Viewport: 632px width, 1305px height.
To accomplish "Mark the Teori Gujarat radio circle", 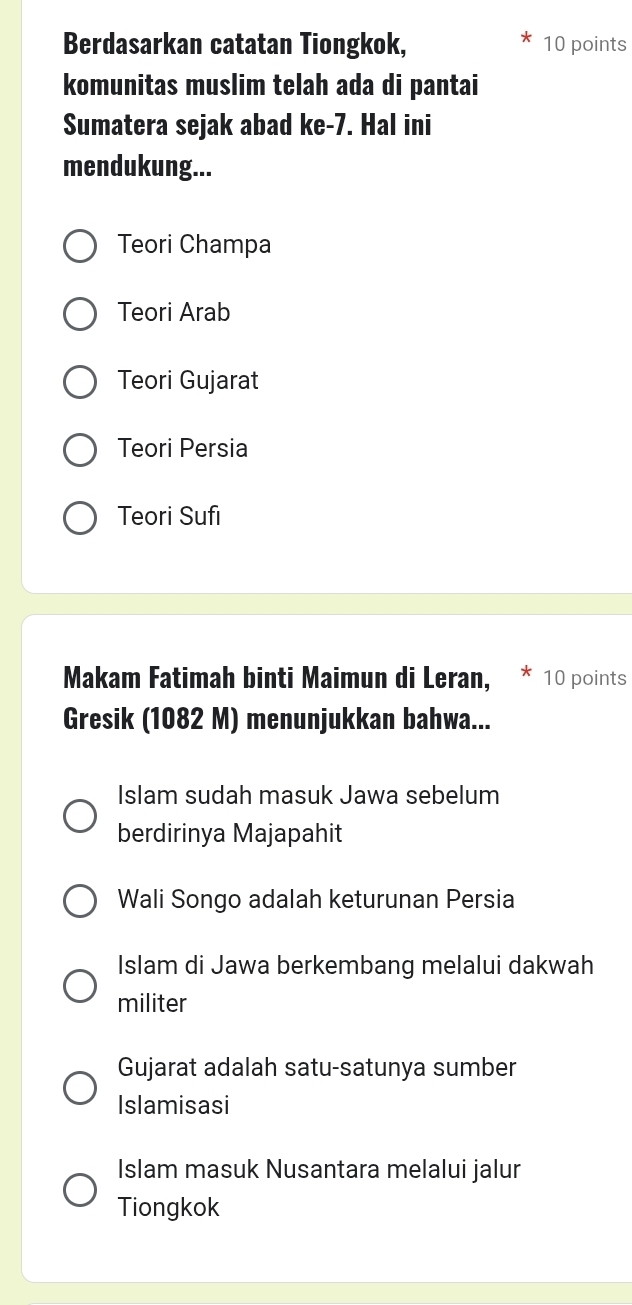I will pyautogui.click(x=81, y=382).
